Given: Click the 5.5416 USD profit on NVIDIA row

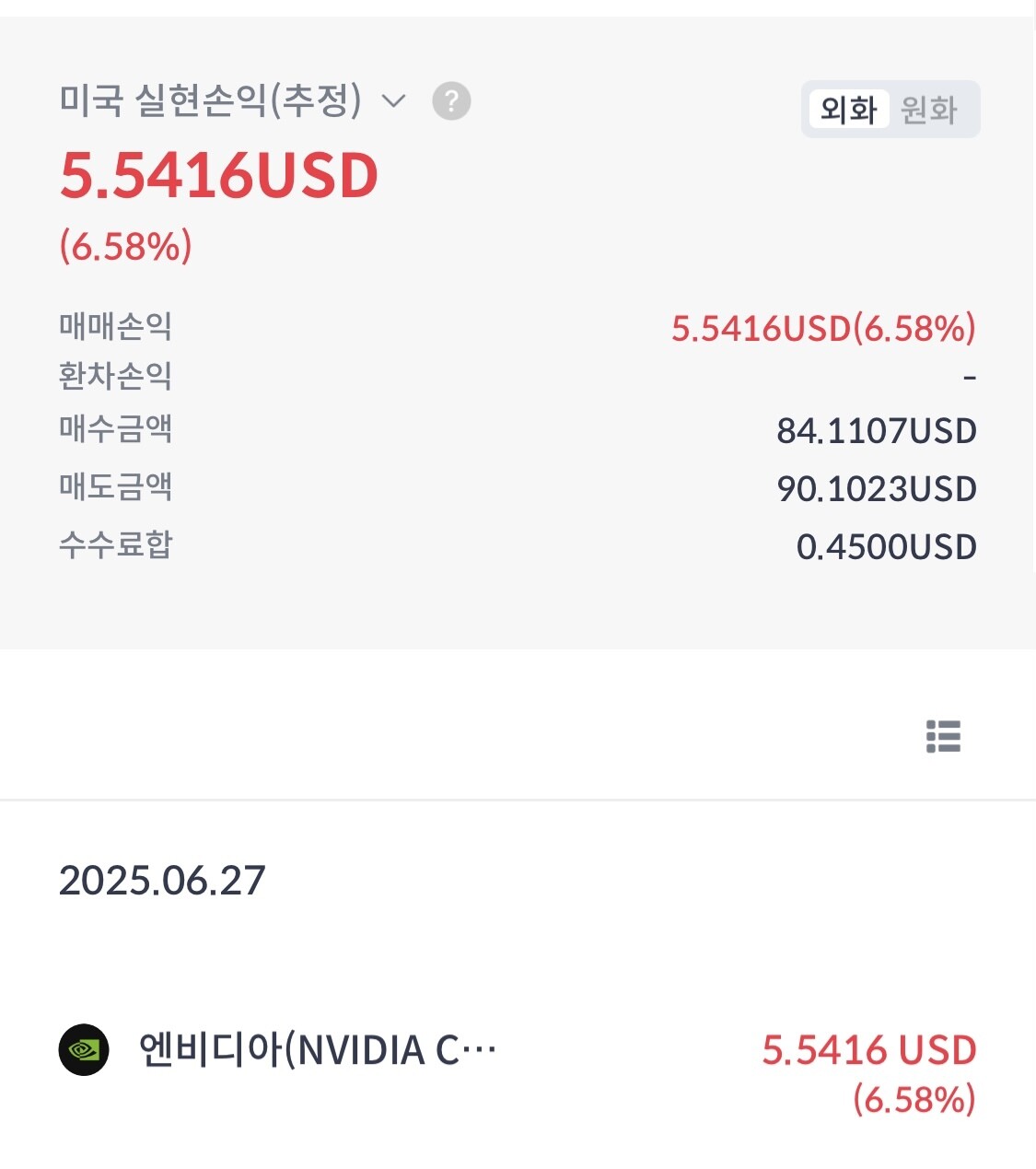Looking at the screenshot, I should [x=868, y=1050].
